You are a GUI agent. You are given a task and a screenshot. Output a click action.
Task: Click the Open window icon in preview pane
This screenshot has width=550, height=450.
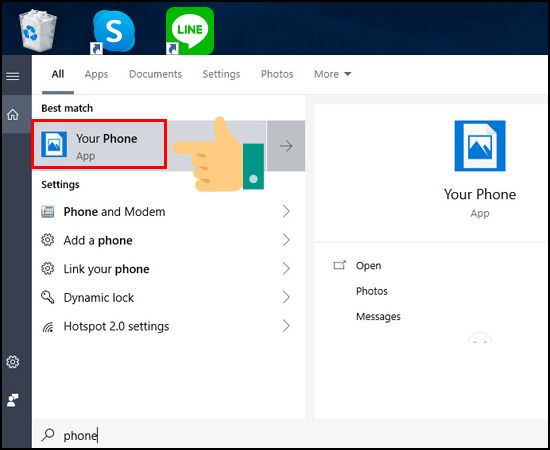339,266
